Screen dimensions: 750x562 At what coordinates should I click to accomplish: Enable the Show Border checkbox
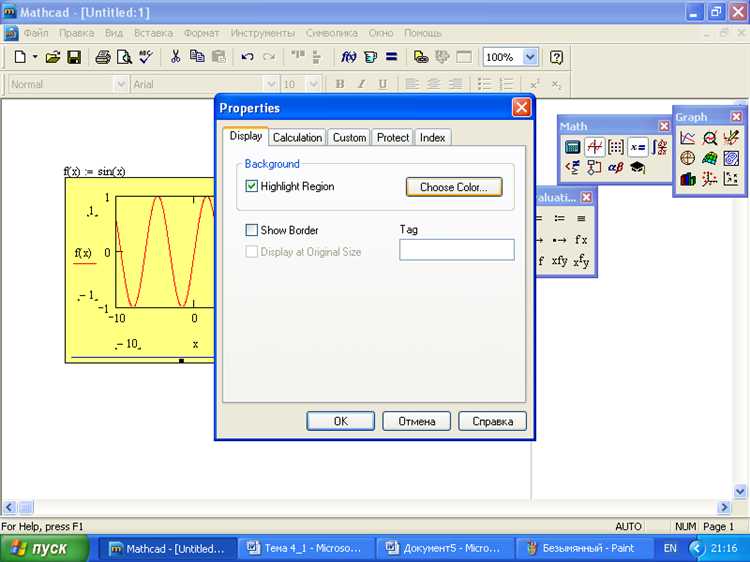252,230
